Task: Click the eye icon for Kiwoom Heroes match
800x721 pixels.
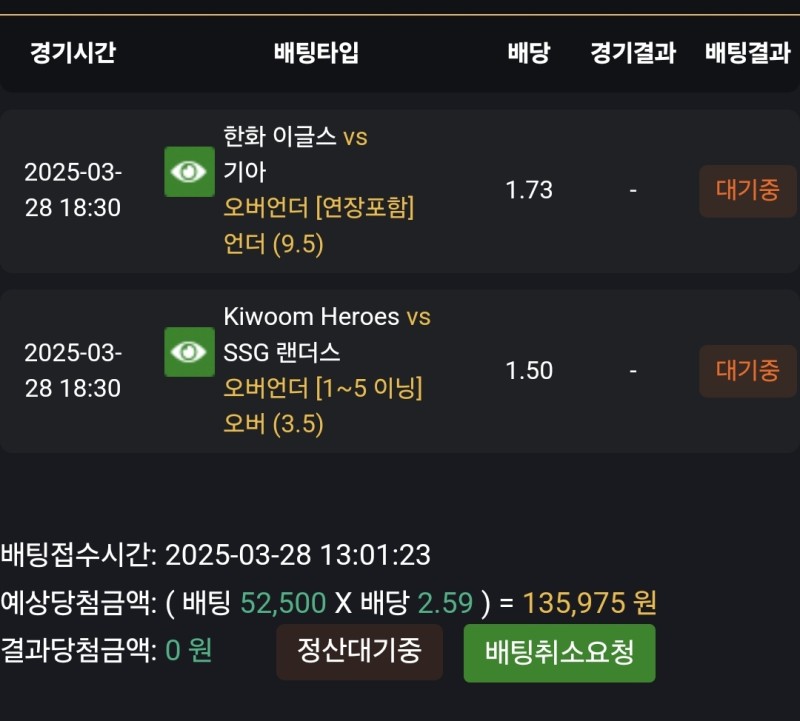Action: click(189, 352)
